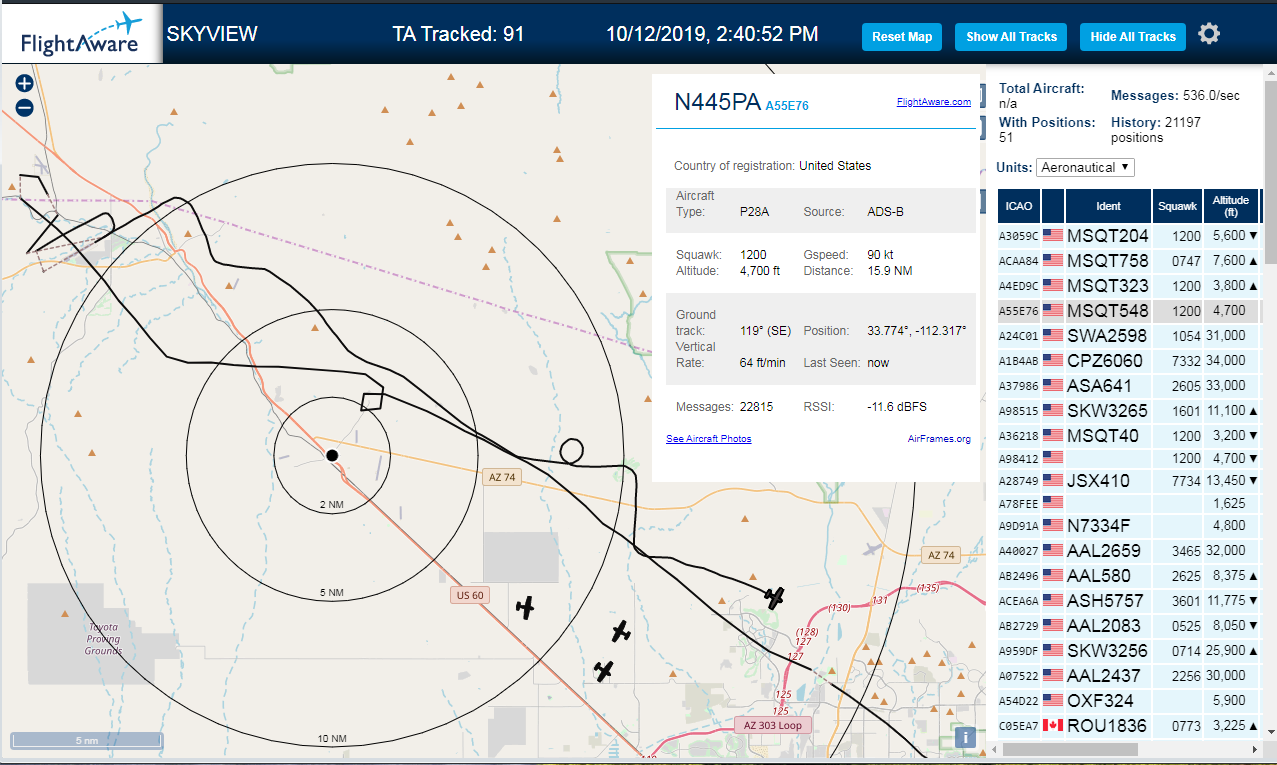Select the MSQT40 row
This screenshot has height=765, width=1277.
point(1129,436)
